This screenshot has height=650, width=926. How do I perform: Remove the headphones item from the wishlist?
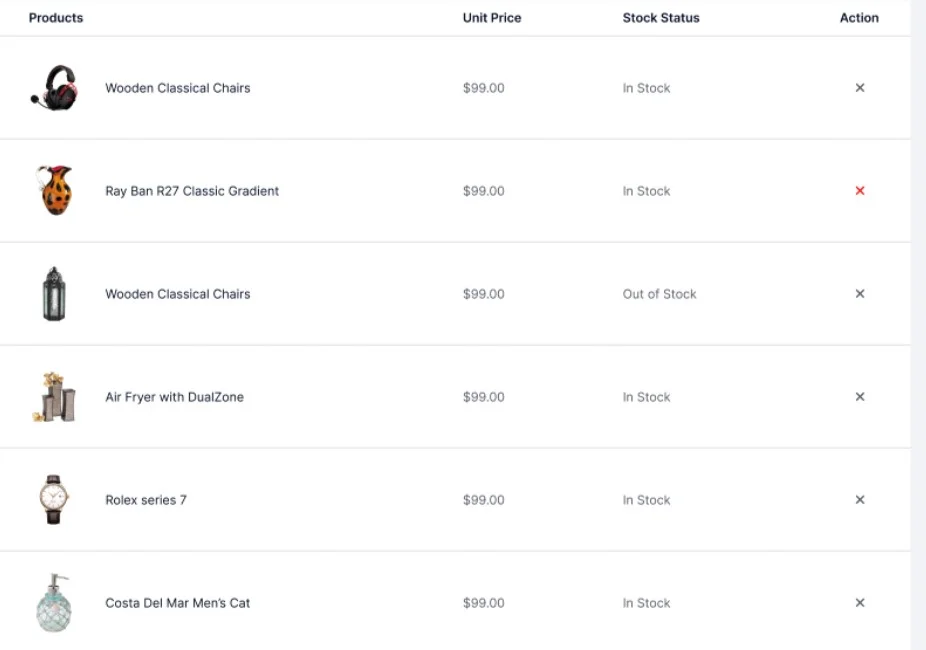[x=859, y=88]
